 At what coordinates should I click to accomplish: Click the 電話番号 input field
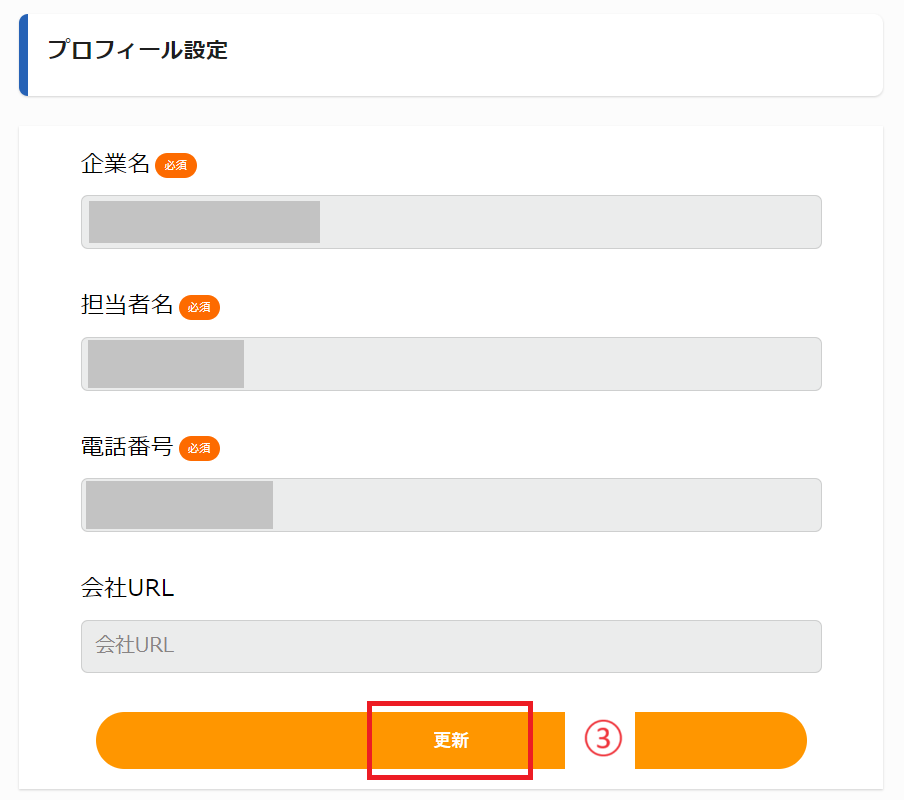pos(450,505)
